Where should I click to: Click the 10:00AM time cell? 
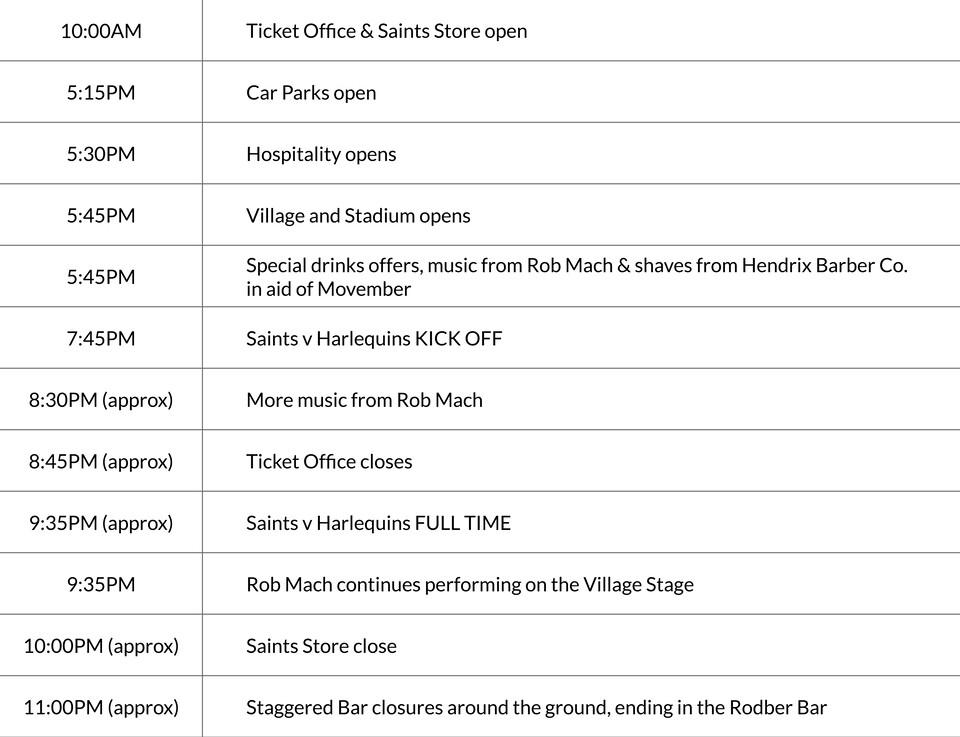click(101, 31)
